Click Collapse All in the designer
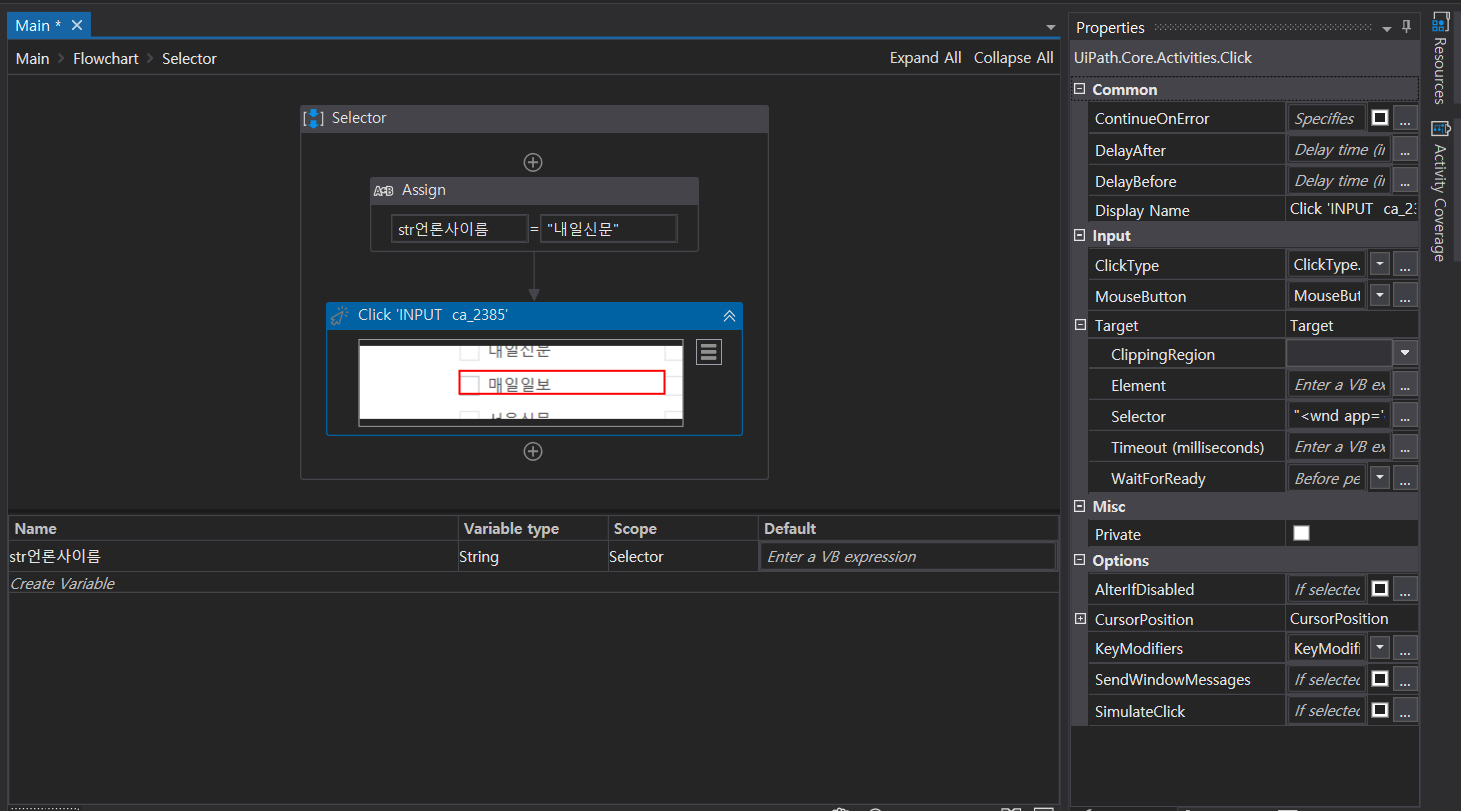Screen dimensions: 1461x811 tap(1013, 57)
